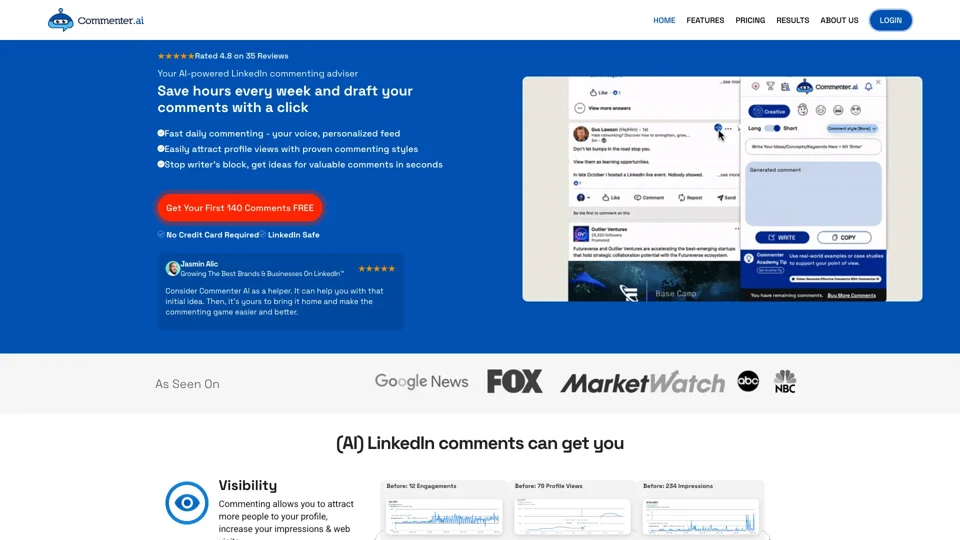Click the Visibility heading

pyautogui.click(x=247, y=486)
